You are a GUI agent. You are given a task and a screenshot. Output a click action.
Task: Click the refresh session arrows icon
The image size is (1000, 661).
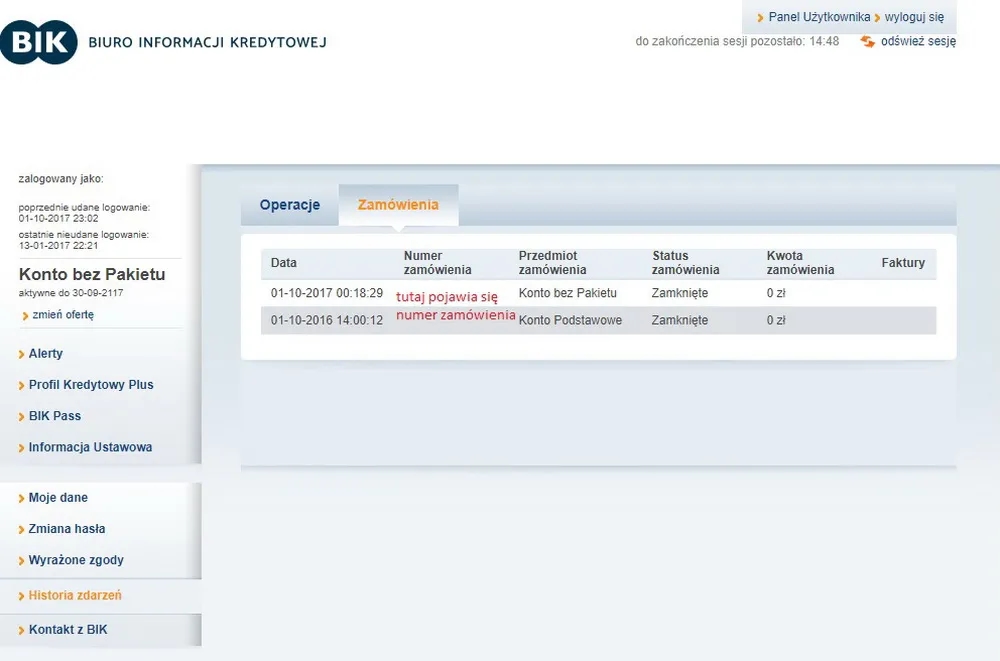tap(868, 42)
